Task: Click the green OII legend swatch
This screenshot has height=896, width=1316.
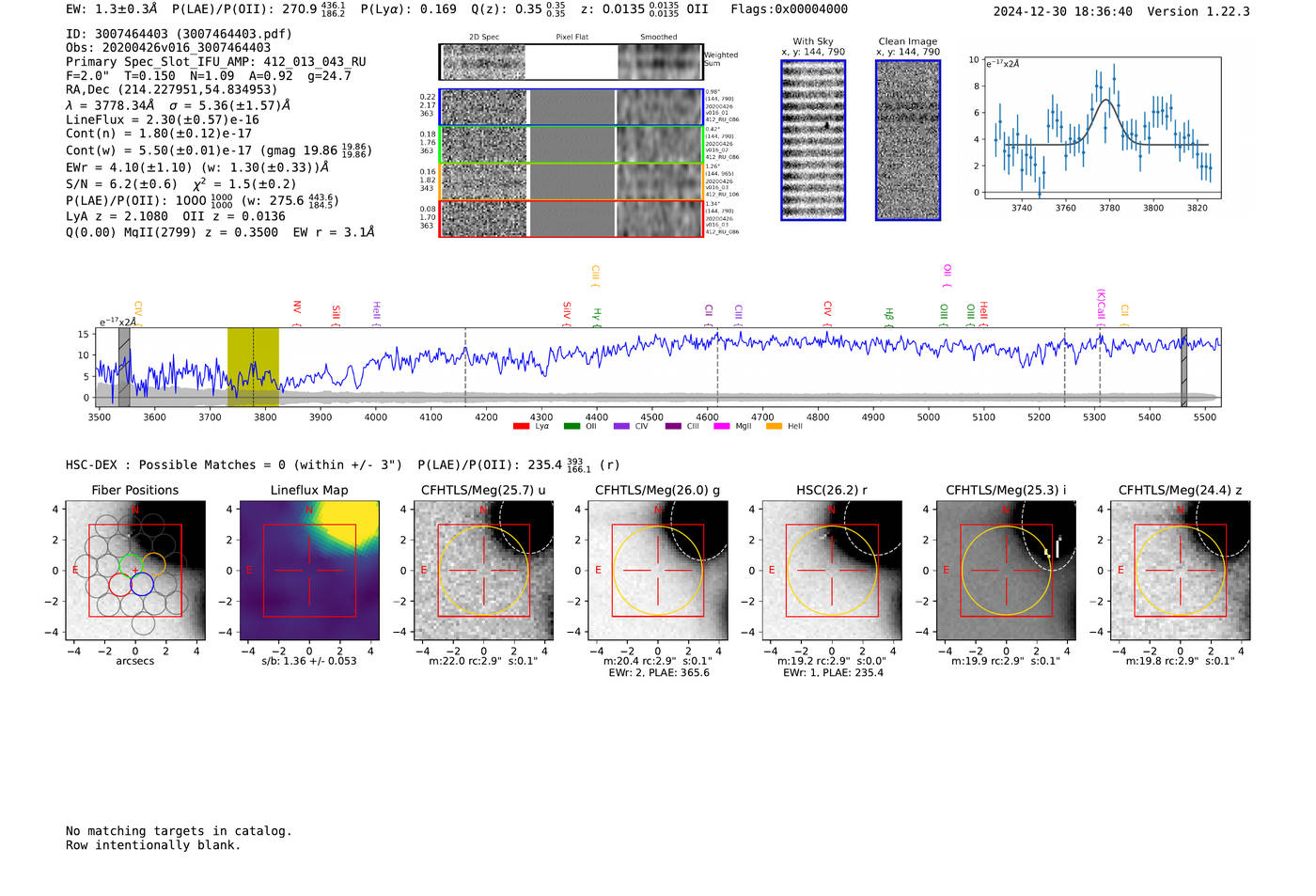Action: click(x=572, y=427)
